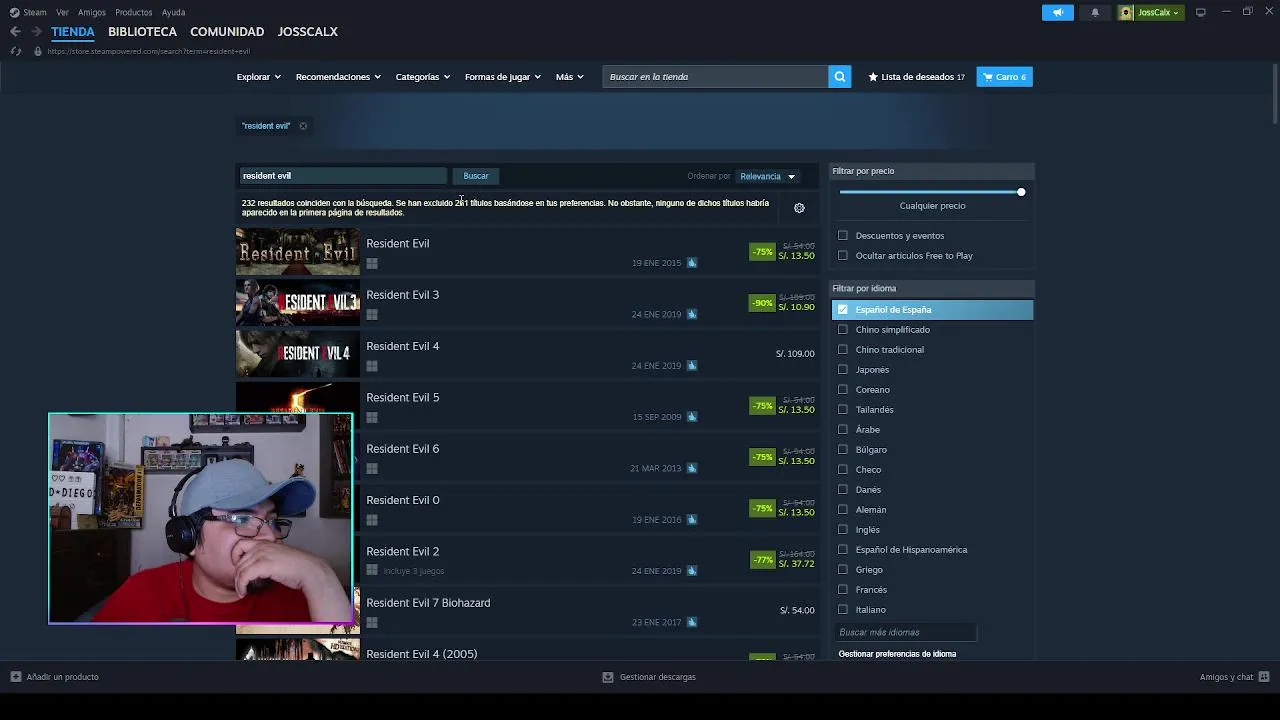Click the Buscar button
1280x720 pixels.
[476, 176]
